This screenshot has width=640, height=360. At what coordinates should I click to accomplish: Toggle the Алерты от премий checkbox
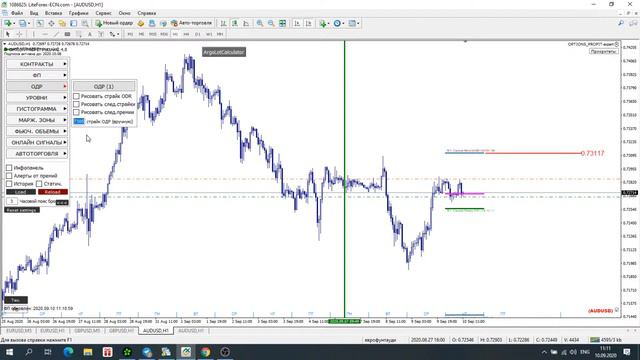pyautogui.click(x=9, y=176)
